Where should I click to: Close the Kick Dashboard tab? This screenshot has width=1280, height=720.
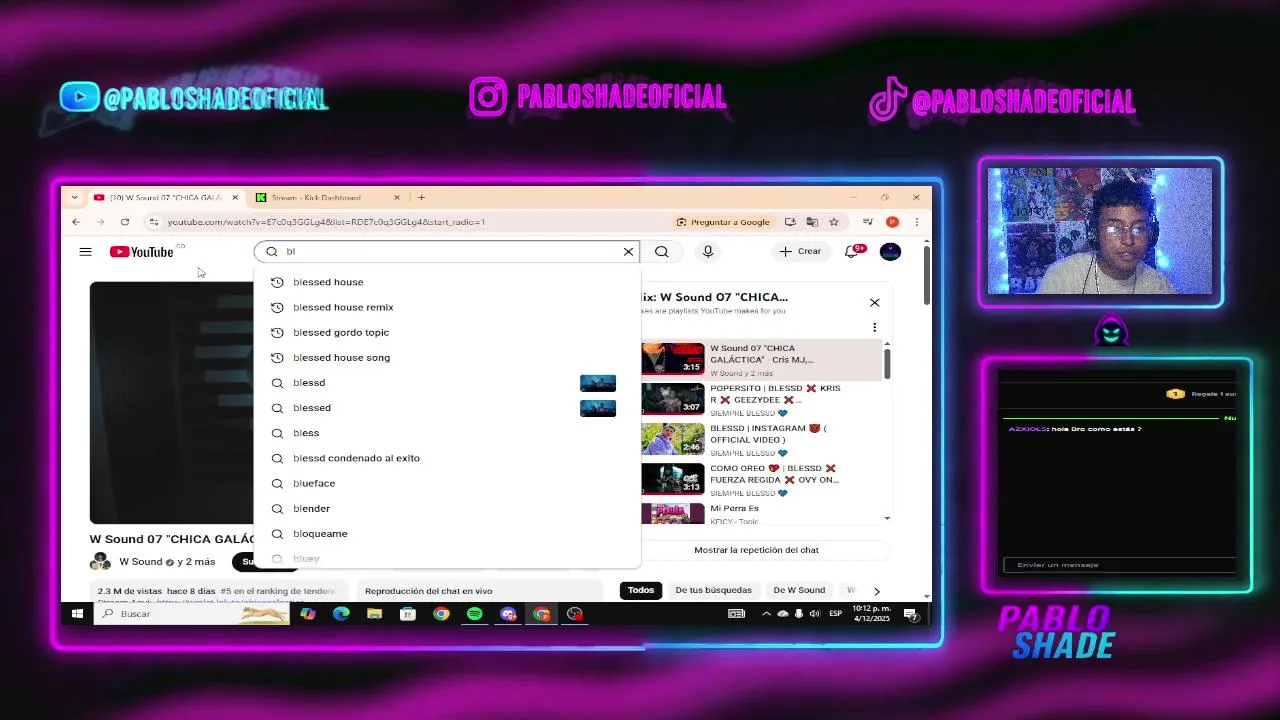pyautogui.click(x=397, y=198)
